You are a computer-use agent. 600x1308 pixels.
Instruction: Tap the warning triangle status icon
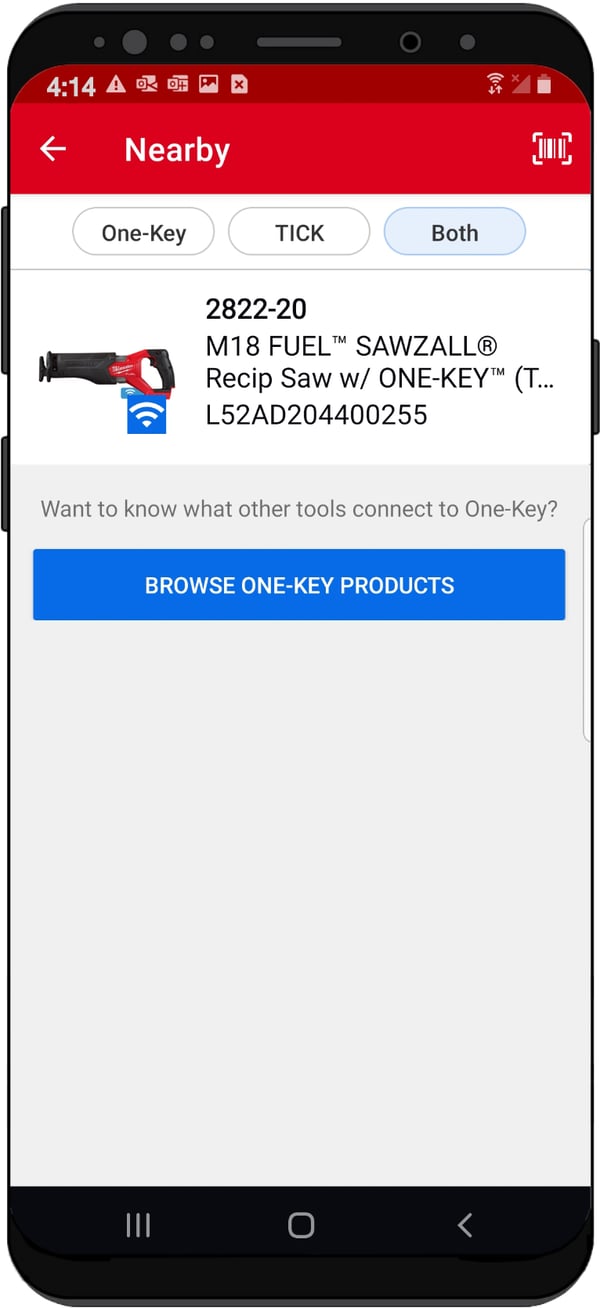point(116,84)
